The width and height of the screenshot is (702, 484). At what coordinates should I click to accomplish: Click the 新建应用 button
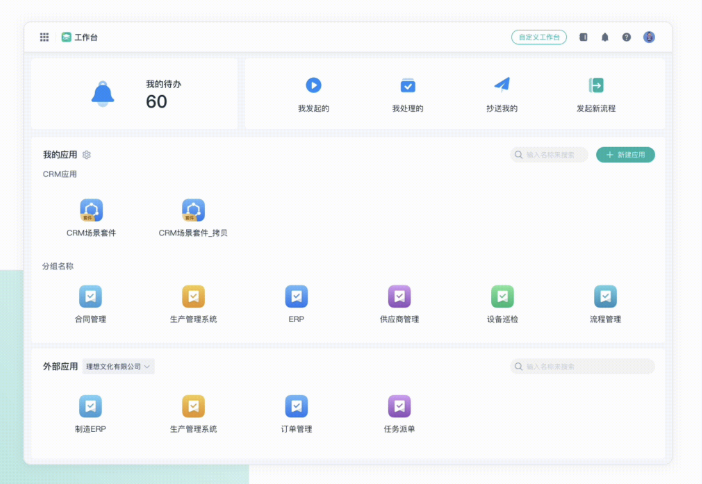(625, 155)
